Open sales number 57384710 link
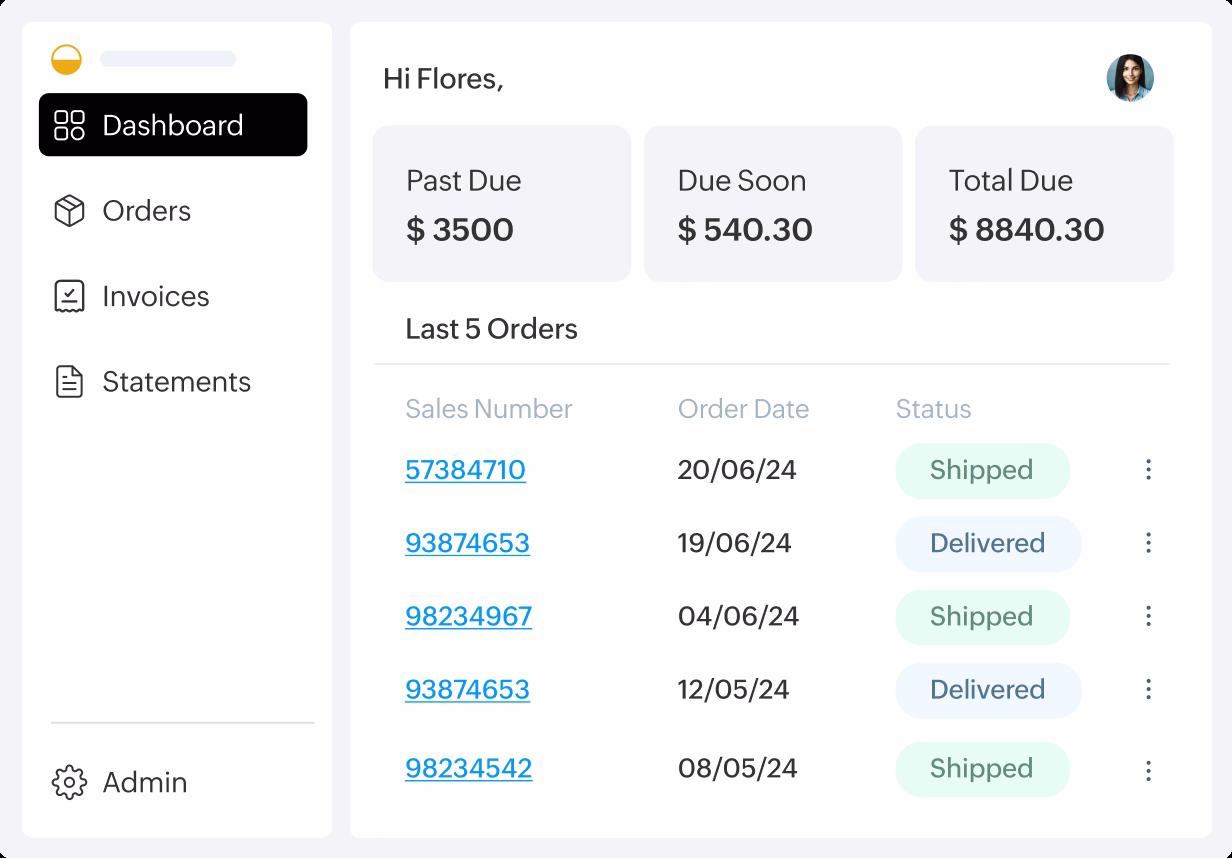This screenshot has height=858, width=1232. (465, 470)
